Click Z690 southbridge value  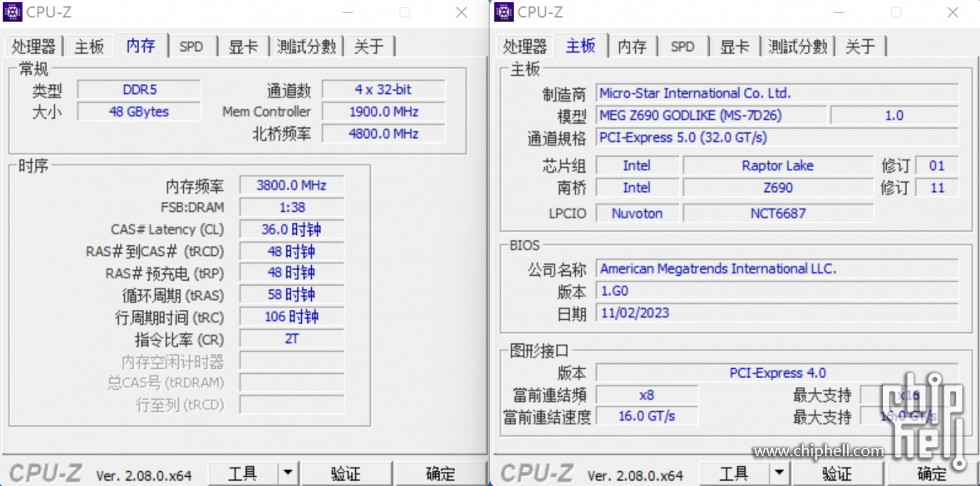click(778, 187)
